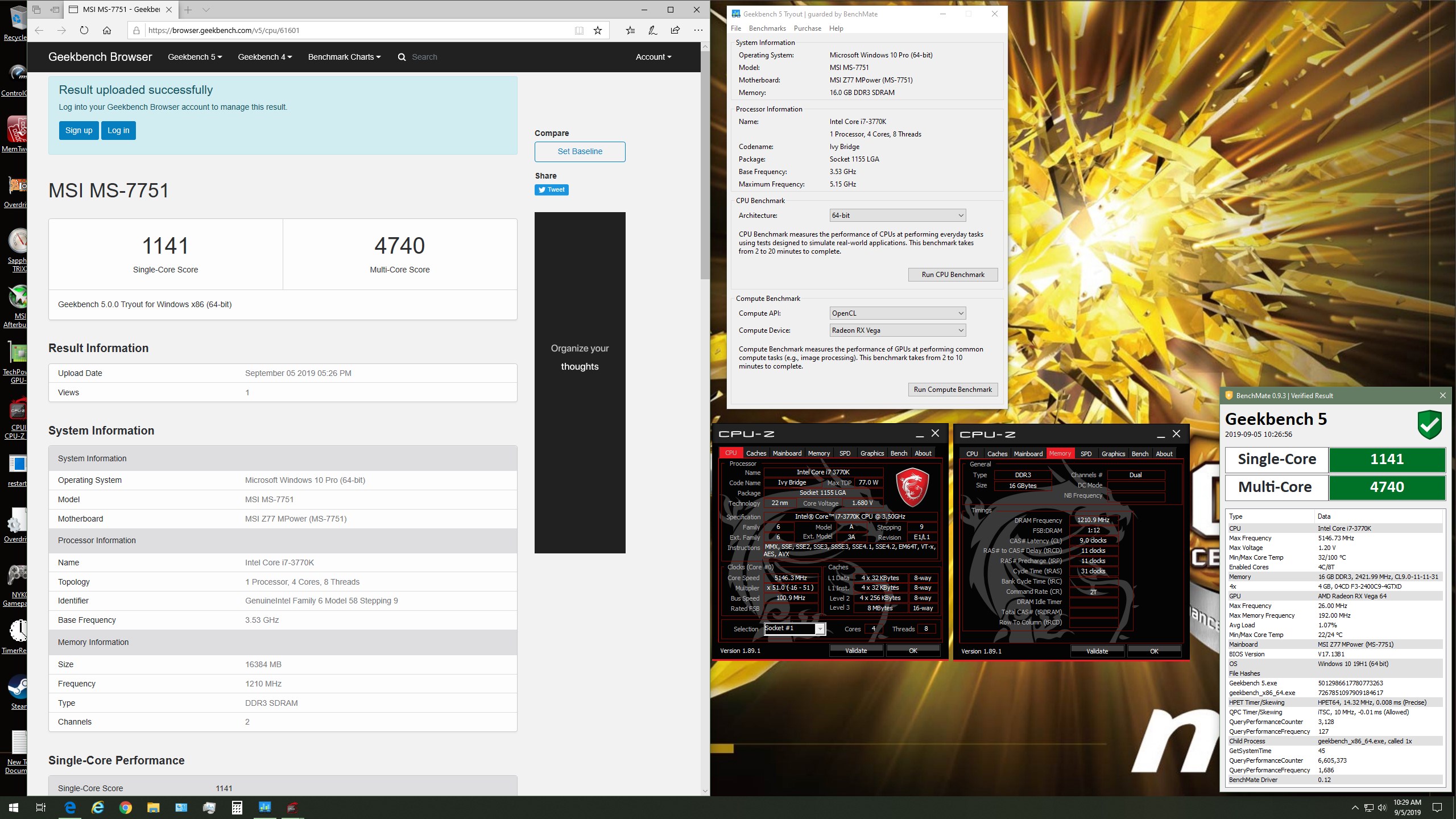Image resolution: width=1456 pixels, height=819 pixels.
Task: Click Run CPU Benchmark
Action: (953, 275)
